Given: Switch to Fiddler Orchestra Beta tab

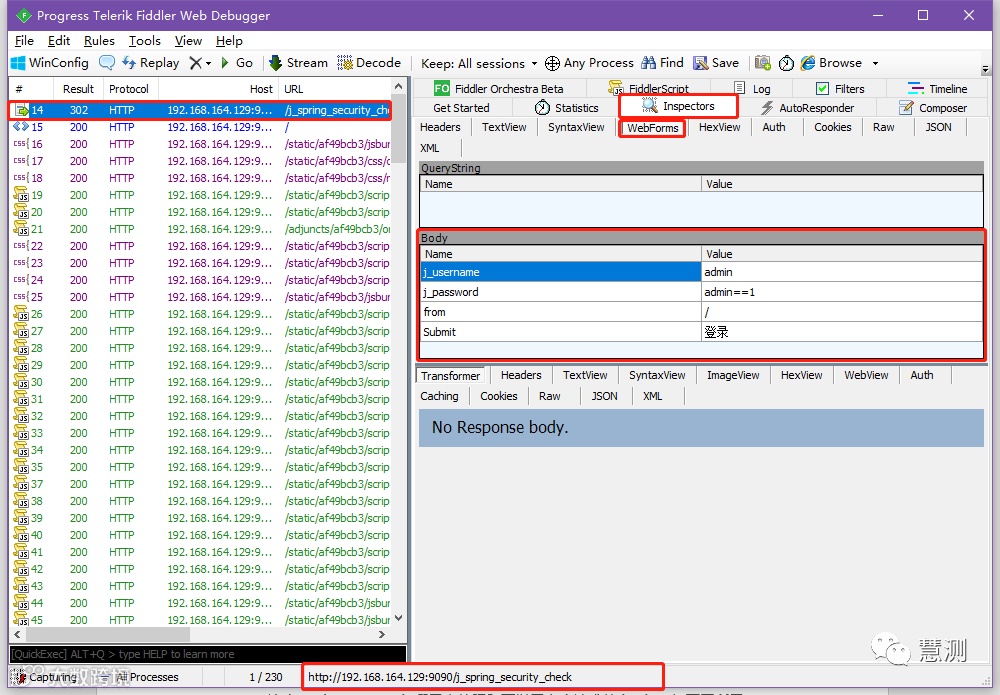Looking at the screenshot, I should pyautogui.click(x=499, y=89).
